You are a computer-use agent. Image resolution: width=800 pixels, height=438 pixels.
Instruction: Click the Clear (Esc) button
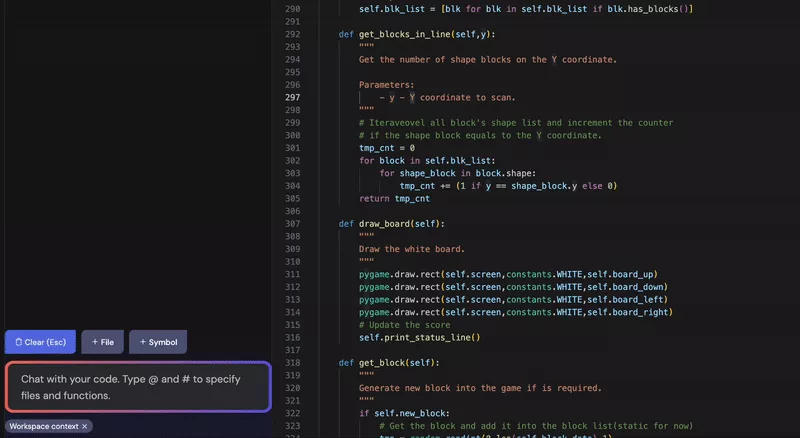point(40,342)
